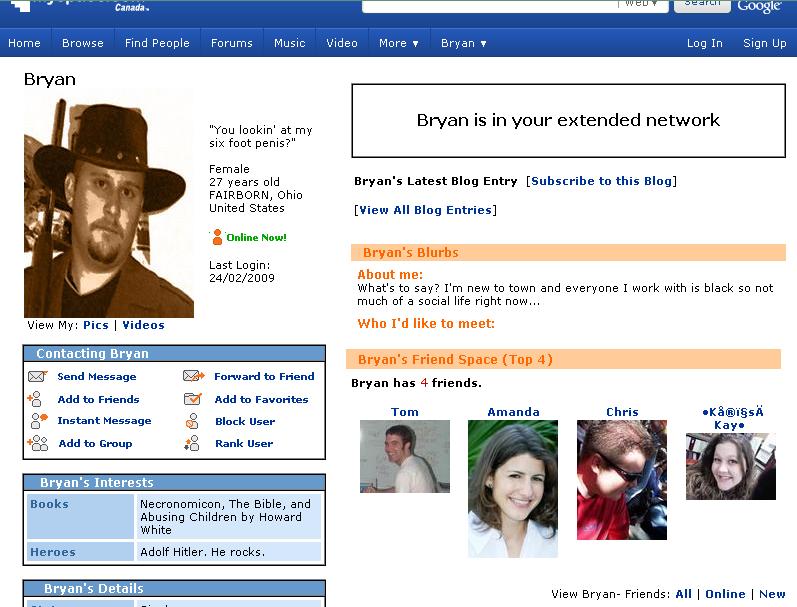Click the Search button
This screenshot has width=797, height=607.
point(702,5)
